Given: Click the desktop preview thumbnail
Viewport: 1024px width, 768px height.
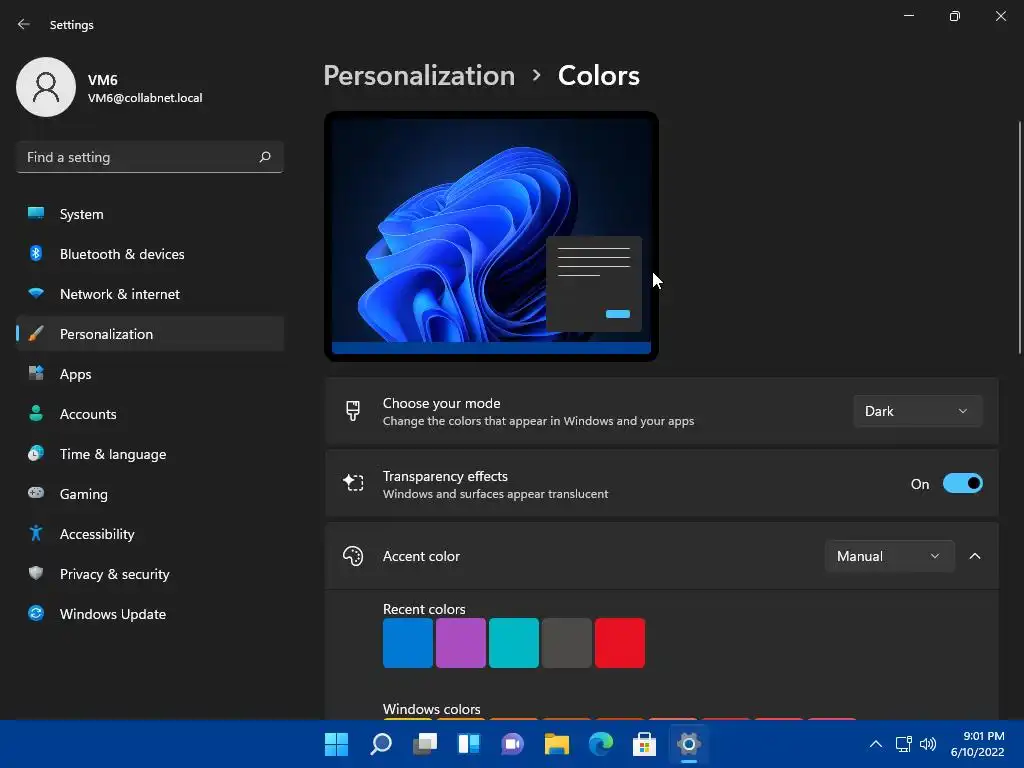Looking at the screenshot, I should [491, 236].
